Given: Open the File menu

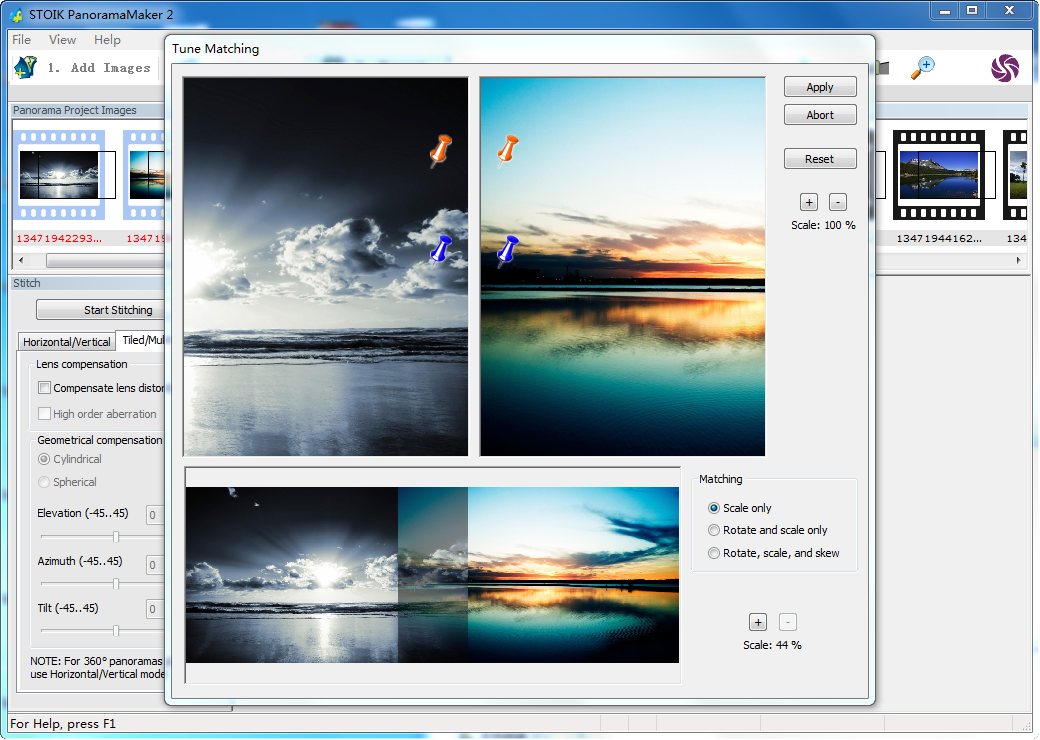Looking at the screenshot, I should [21, 40].
